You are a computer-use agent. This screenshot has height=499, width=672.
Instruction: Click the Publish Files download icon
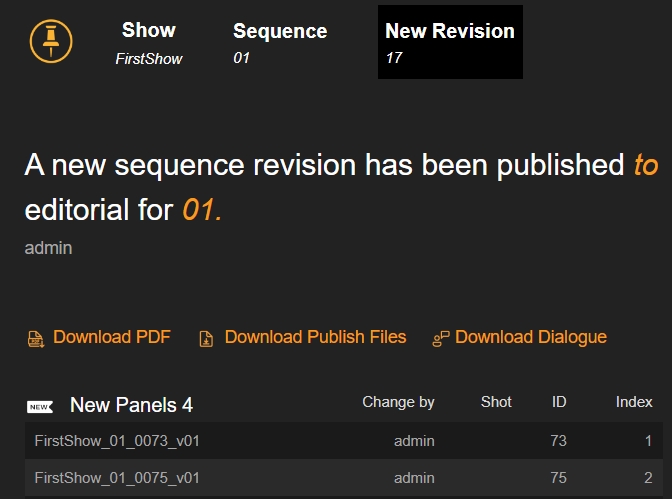[206, 338]
